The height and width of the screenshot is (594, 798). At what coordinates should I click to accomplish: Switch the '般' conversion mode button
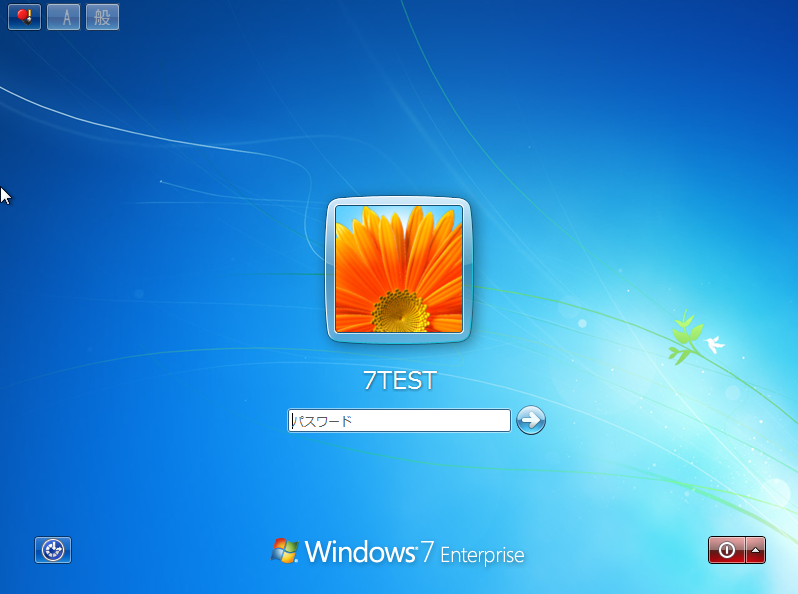click(x=102, y=17)
